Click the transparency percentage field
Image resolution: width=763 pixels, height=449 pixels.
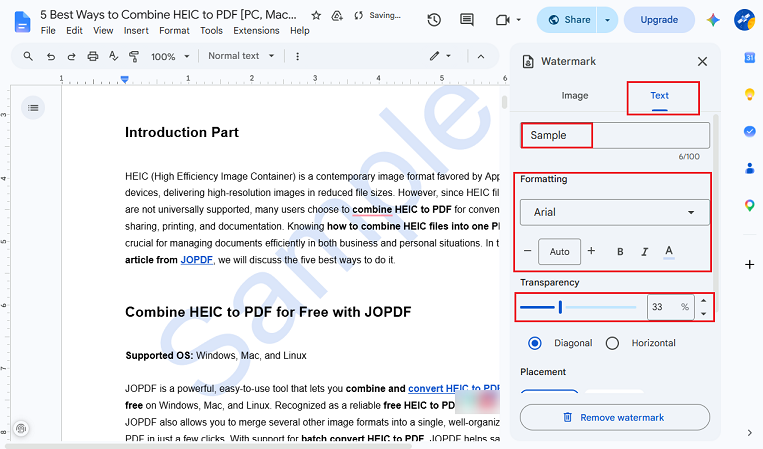[671, 307]
